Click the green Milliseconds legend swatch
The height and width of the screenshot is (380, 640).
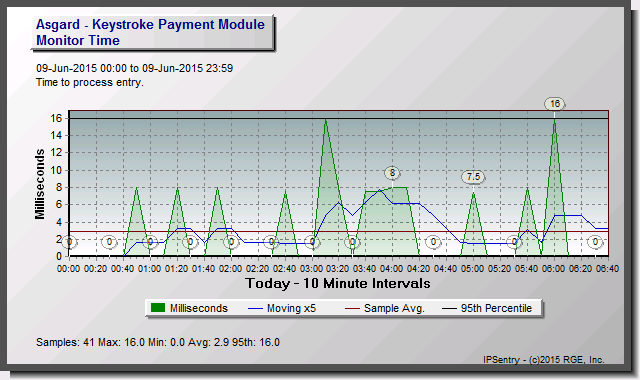pyautogui.click(x=158, y=308)
